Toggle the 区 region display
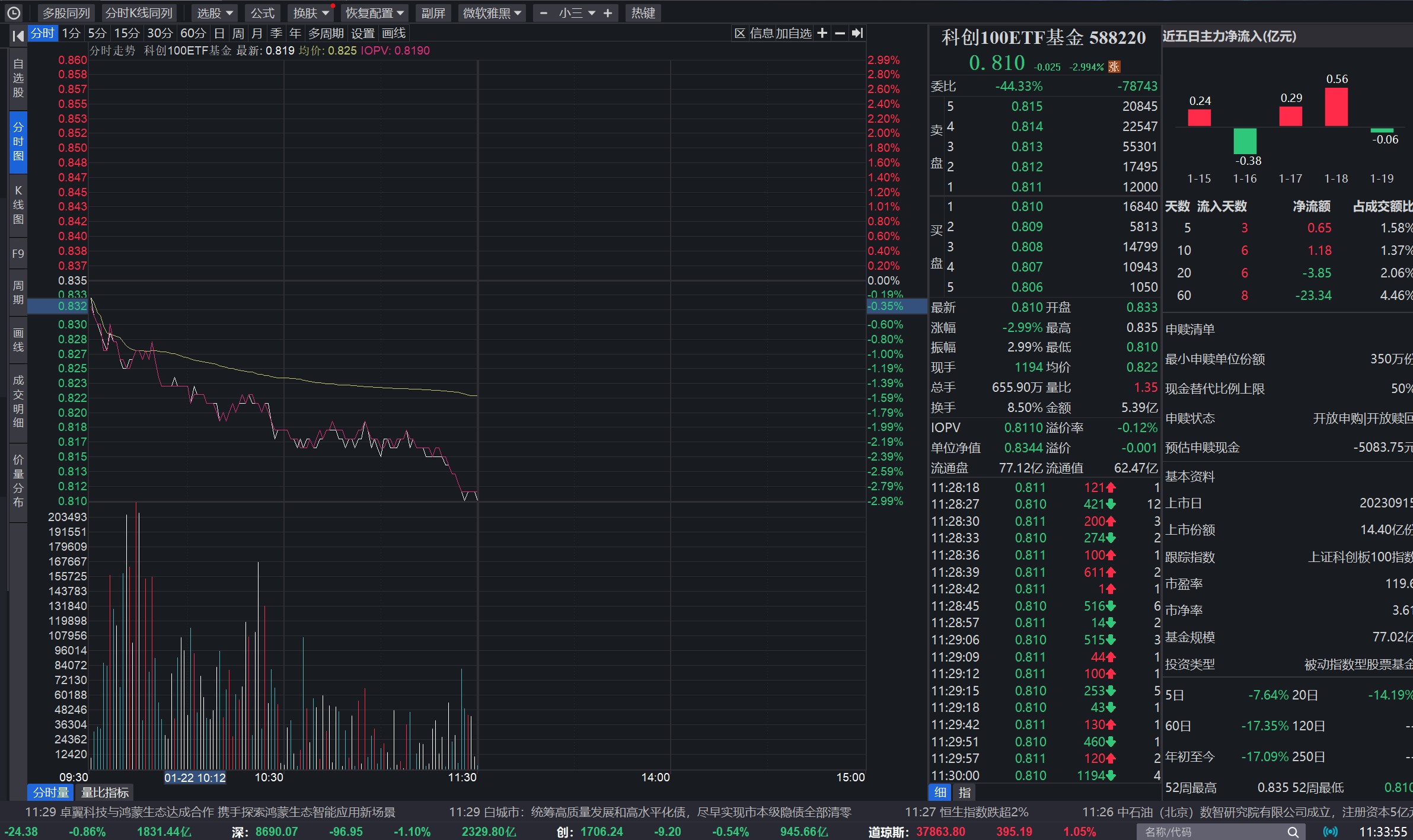 [739, 33]
